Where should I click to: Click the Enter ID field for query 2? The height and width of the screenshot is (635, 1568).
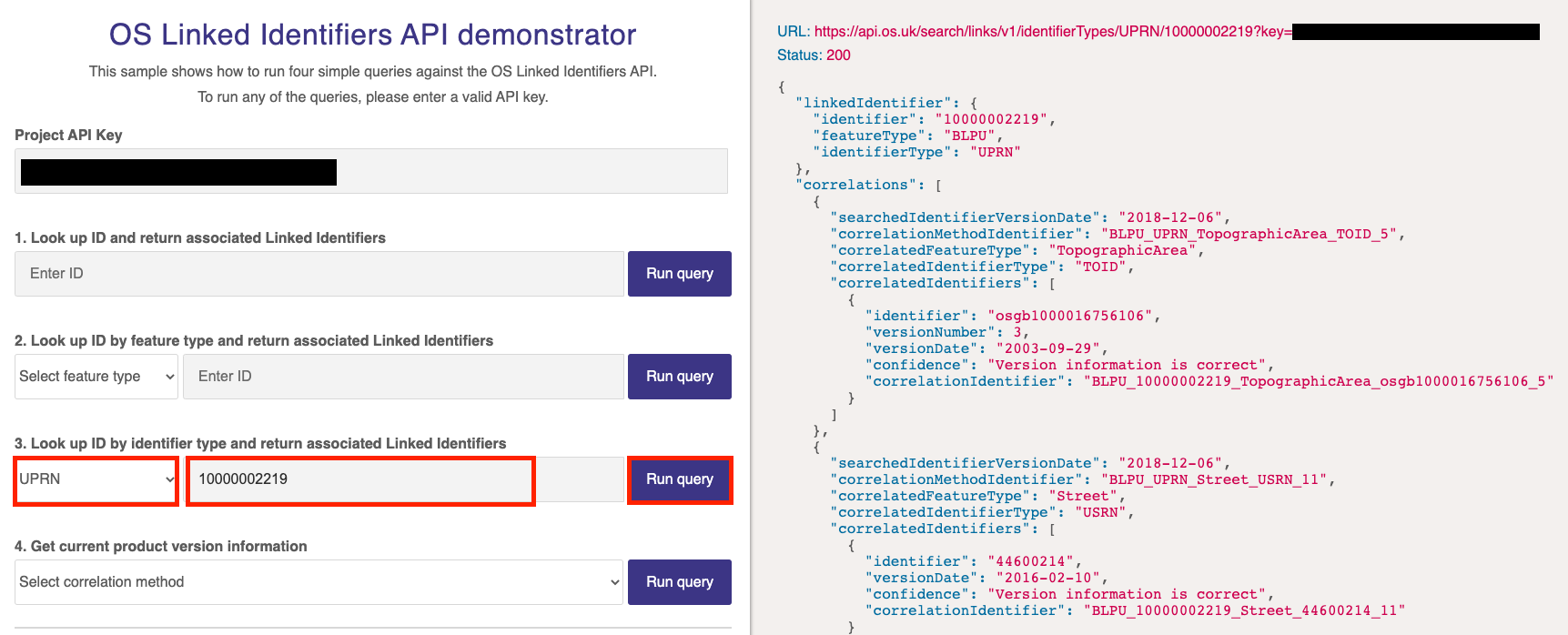(x=403, y=377)
